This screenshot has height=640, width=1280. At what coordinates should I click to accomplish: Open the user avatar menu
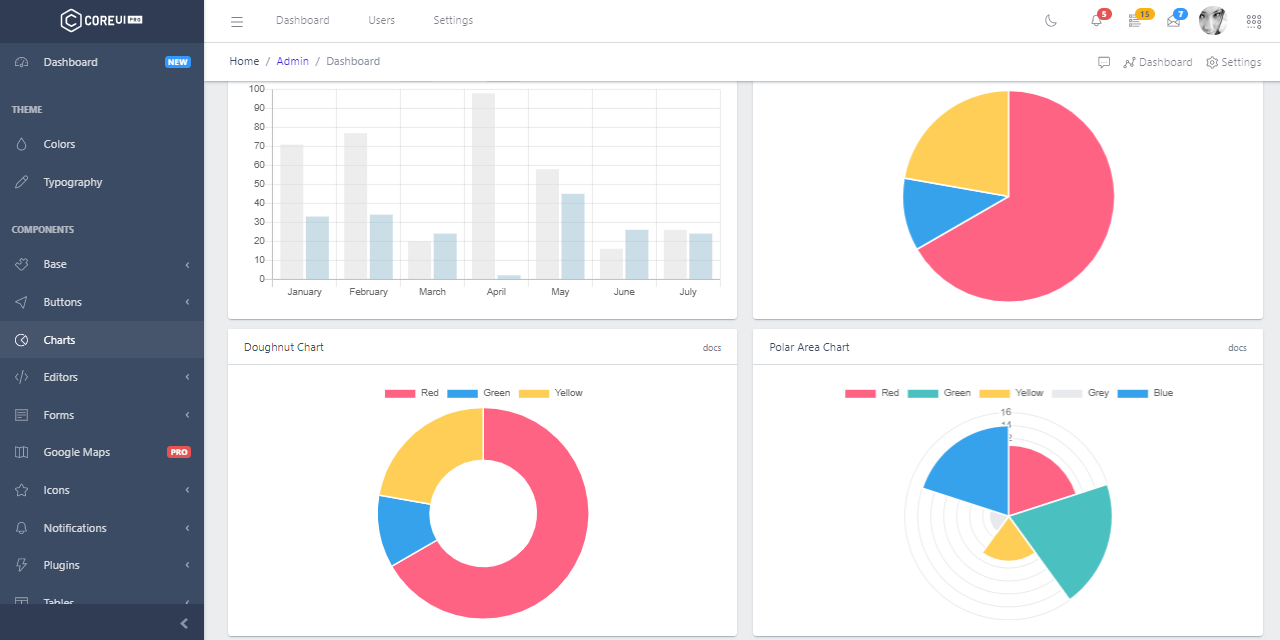point(1213,21)
